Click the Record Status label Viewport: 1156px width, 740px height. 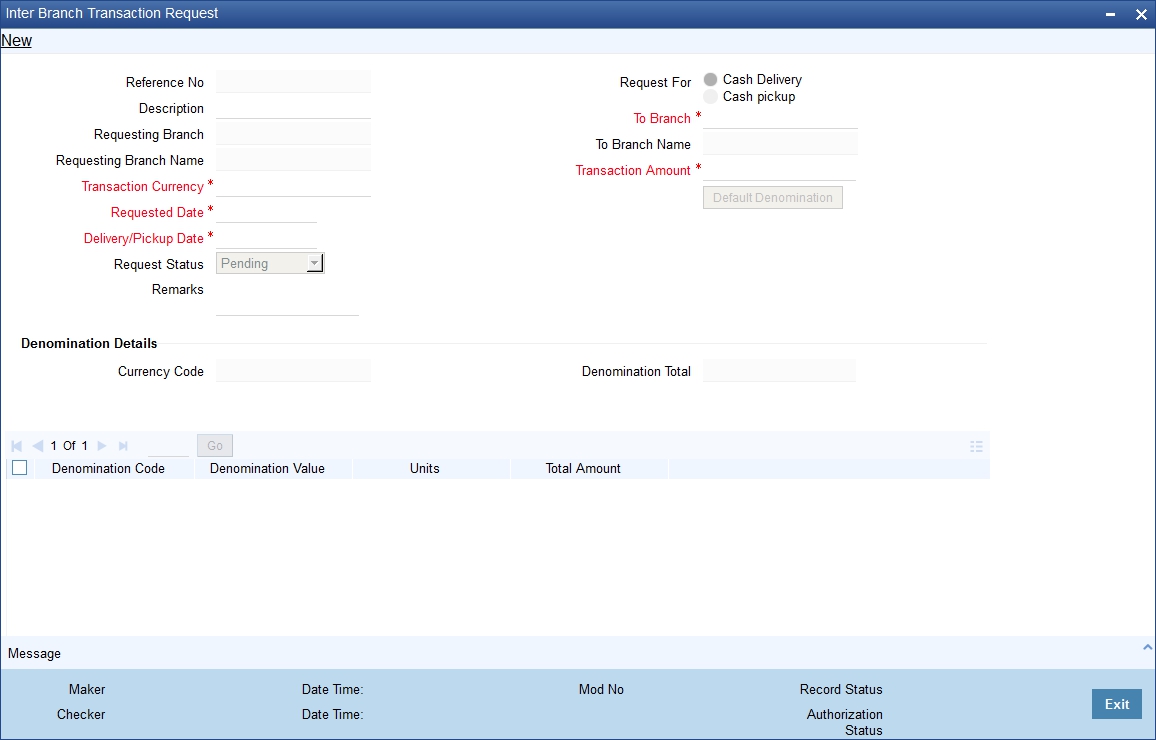841,690
